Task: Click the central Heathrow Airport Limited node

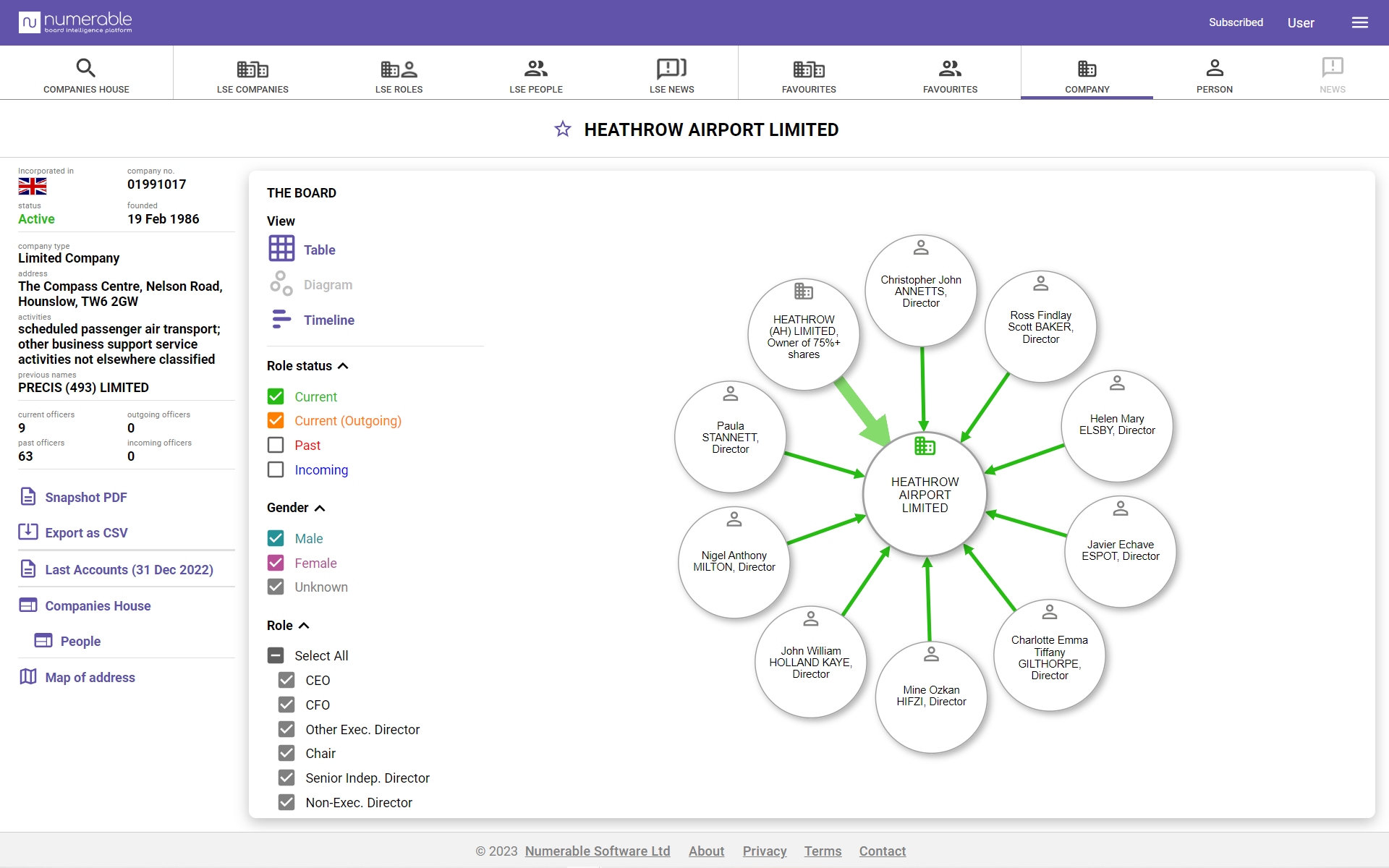Action: [x=925, y=495]
